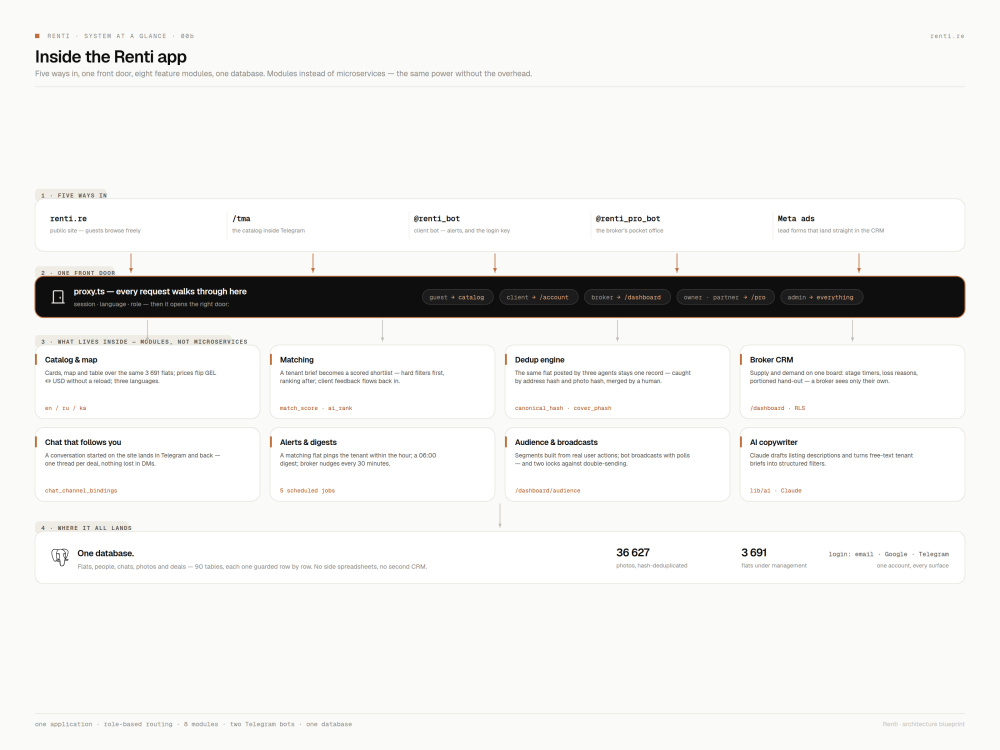Click the '2 · ONE FRONT DOOR' section label

coord(78,273)
